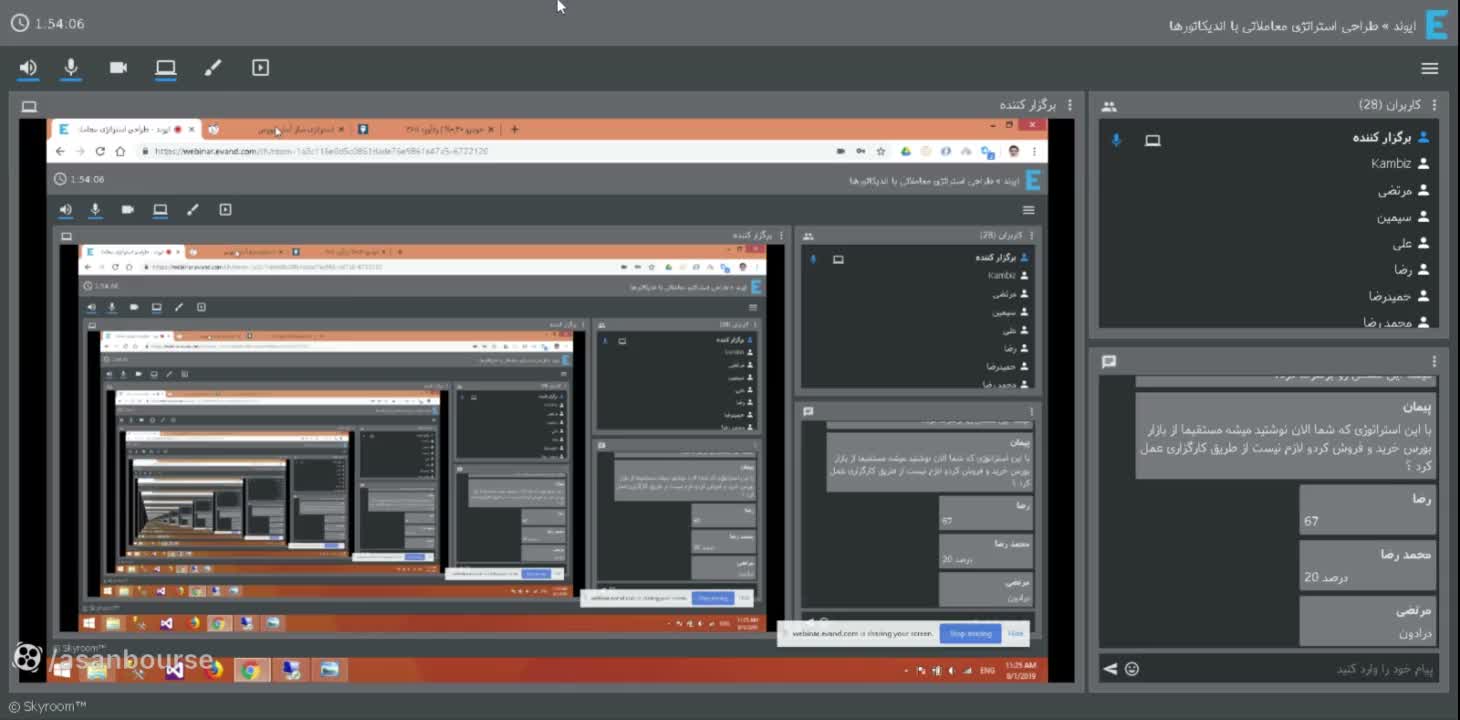Viewport: 1460px width, 720px height.
Task: Open the chat panel three-dot options menu
Action: 1434,361
